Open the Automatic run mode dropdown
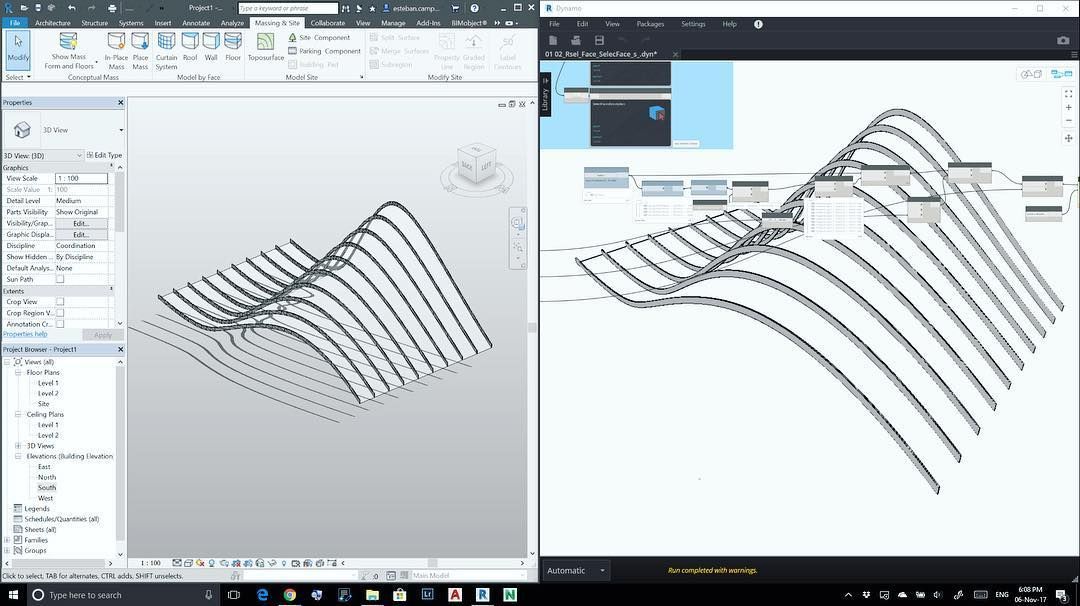 click(577, 570)
